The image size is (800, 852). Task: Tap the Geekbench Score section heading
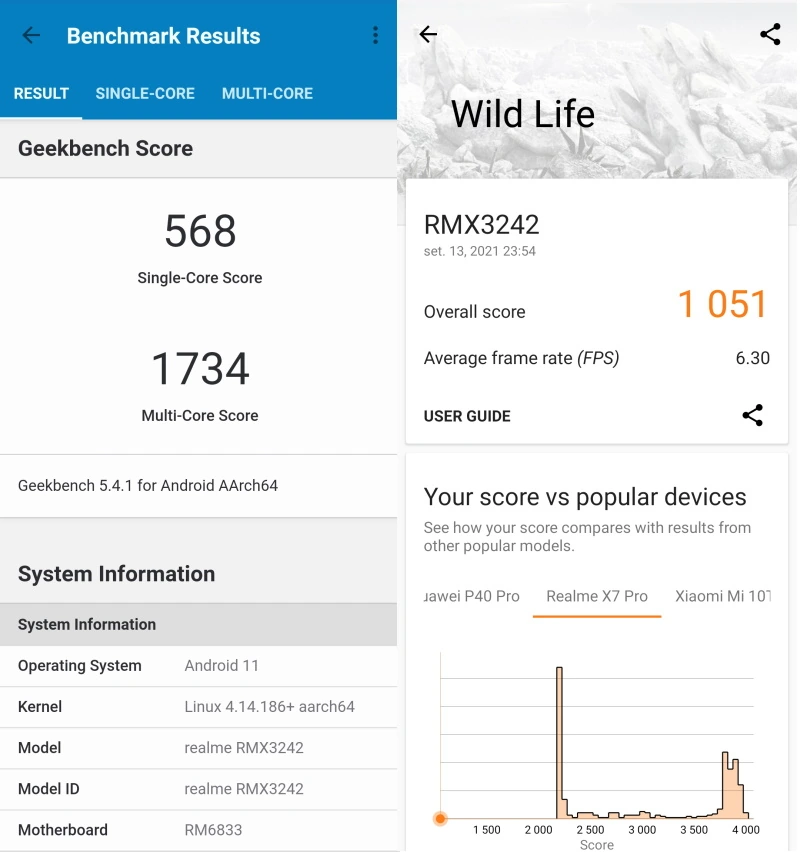(105, 148)
